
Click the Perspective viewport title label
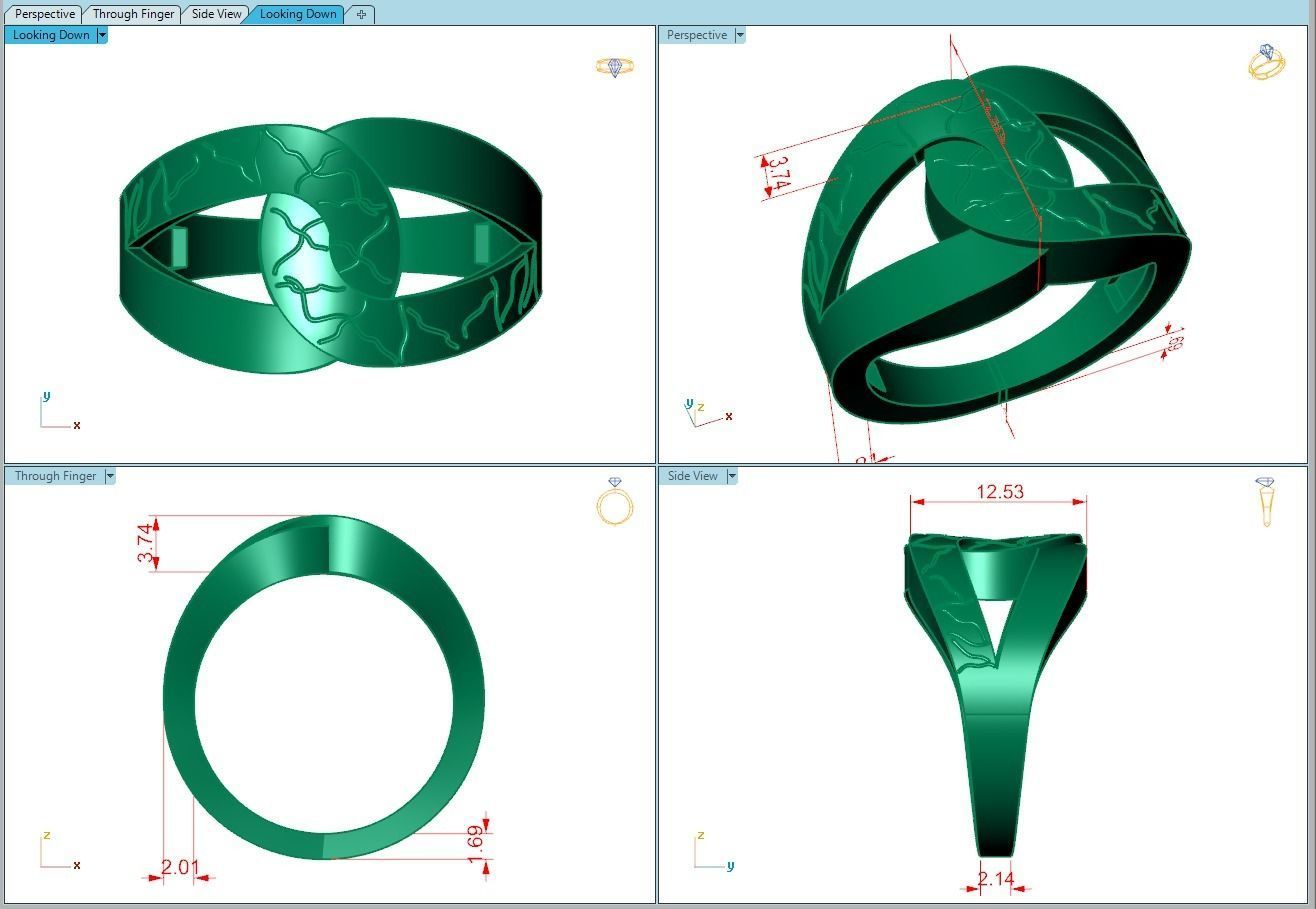click(x=697, y=35)
